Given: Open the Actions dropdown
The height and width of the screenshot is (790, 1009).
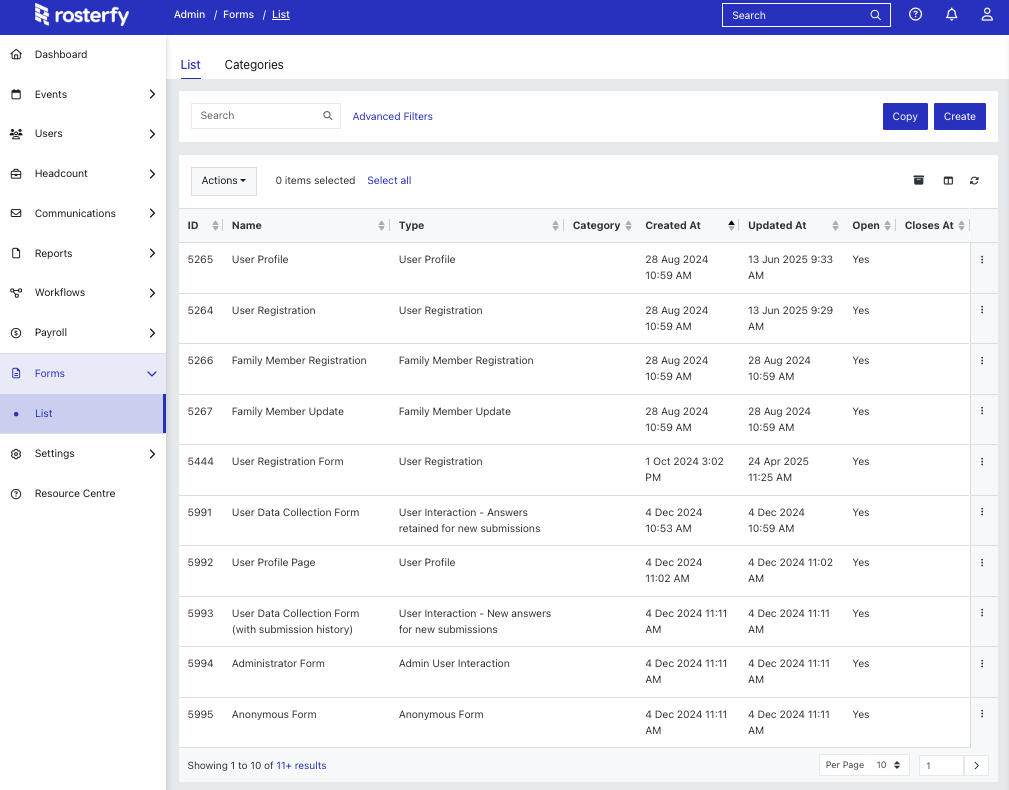Looking at the screenshot, I should click(223, 181).
